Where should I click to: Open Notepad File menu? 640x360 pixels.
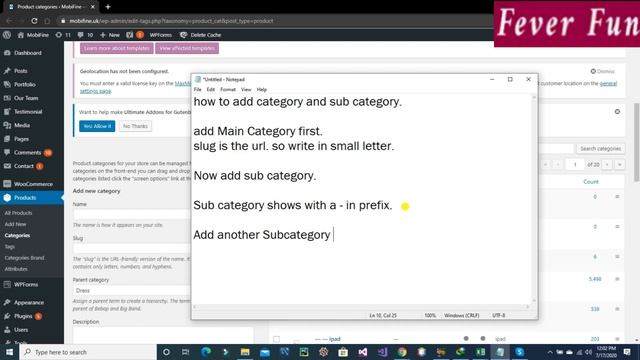[x=198, y=89]
